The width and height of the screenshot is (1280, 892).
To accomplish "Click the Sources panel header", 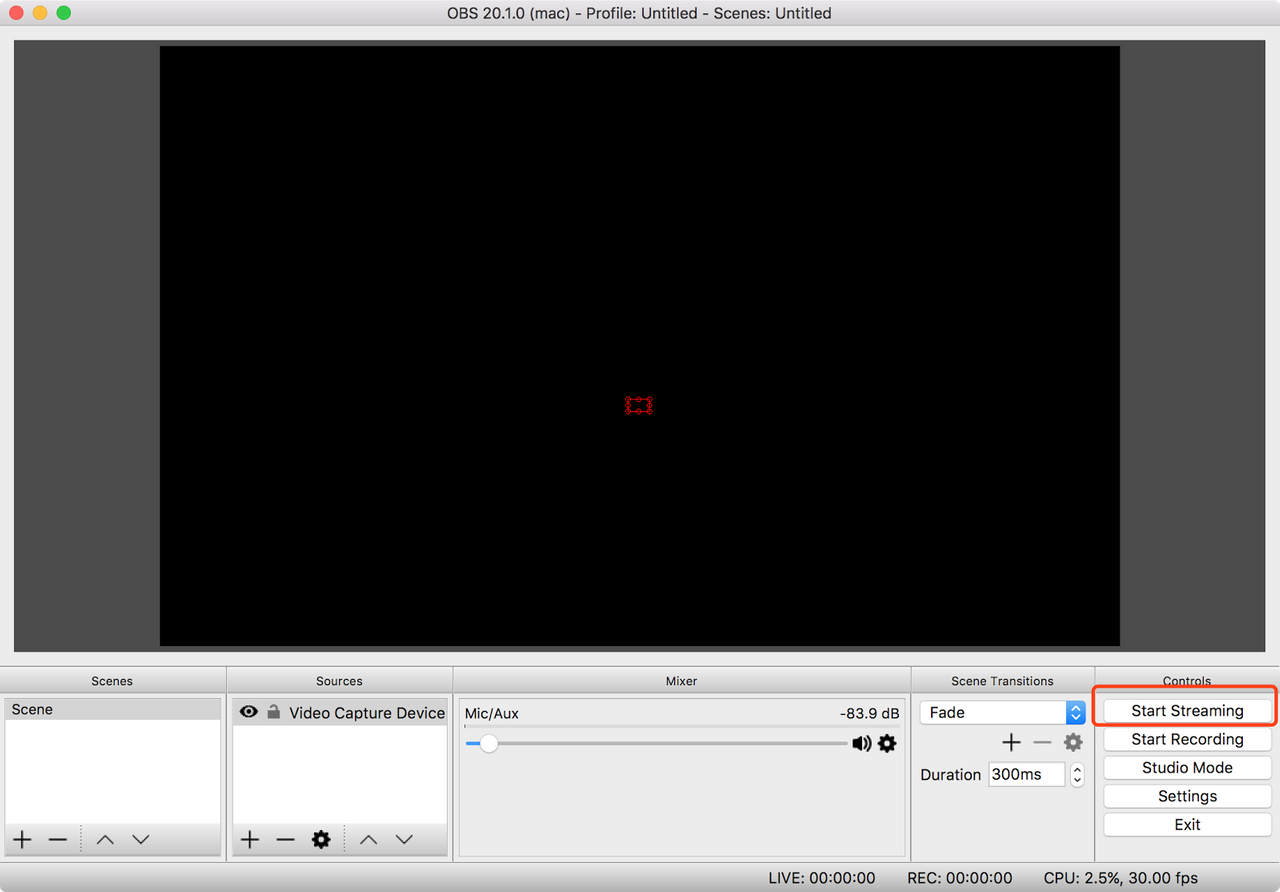I will (x=339, y=681).
